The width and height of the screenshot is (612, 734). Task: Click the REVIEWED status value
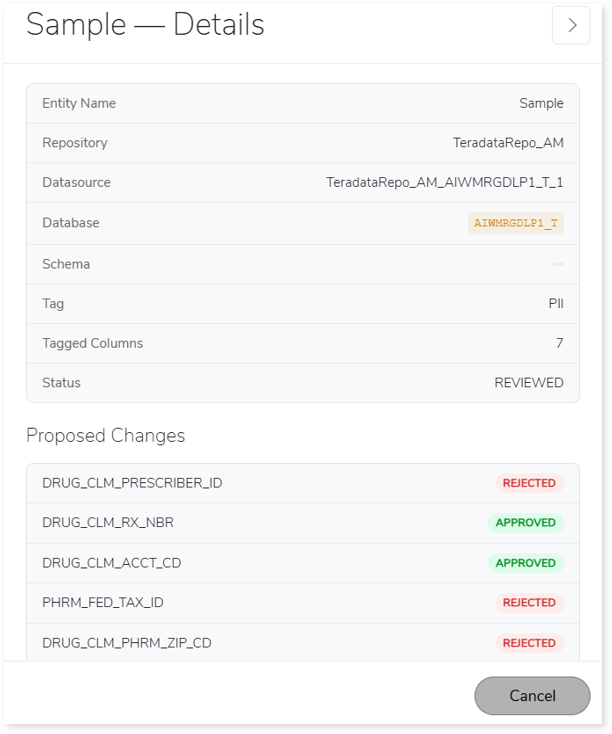[529, 383]
